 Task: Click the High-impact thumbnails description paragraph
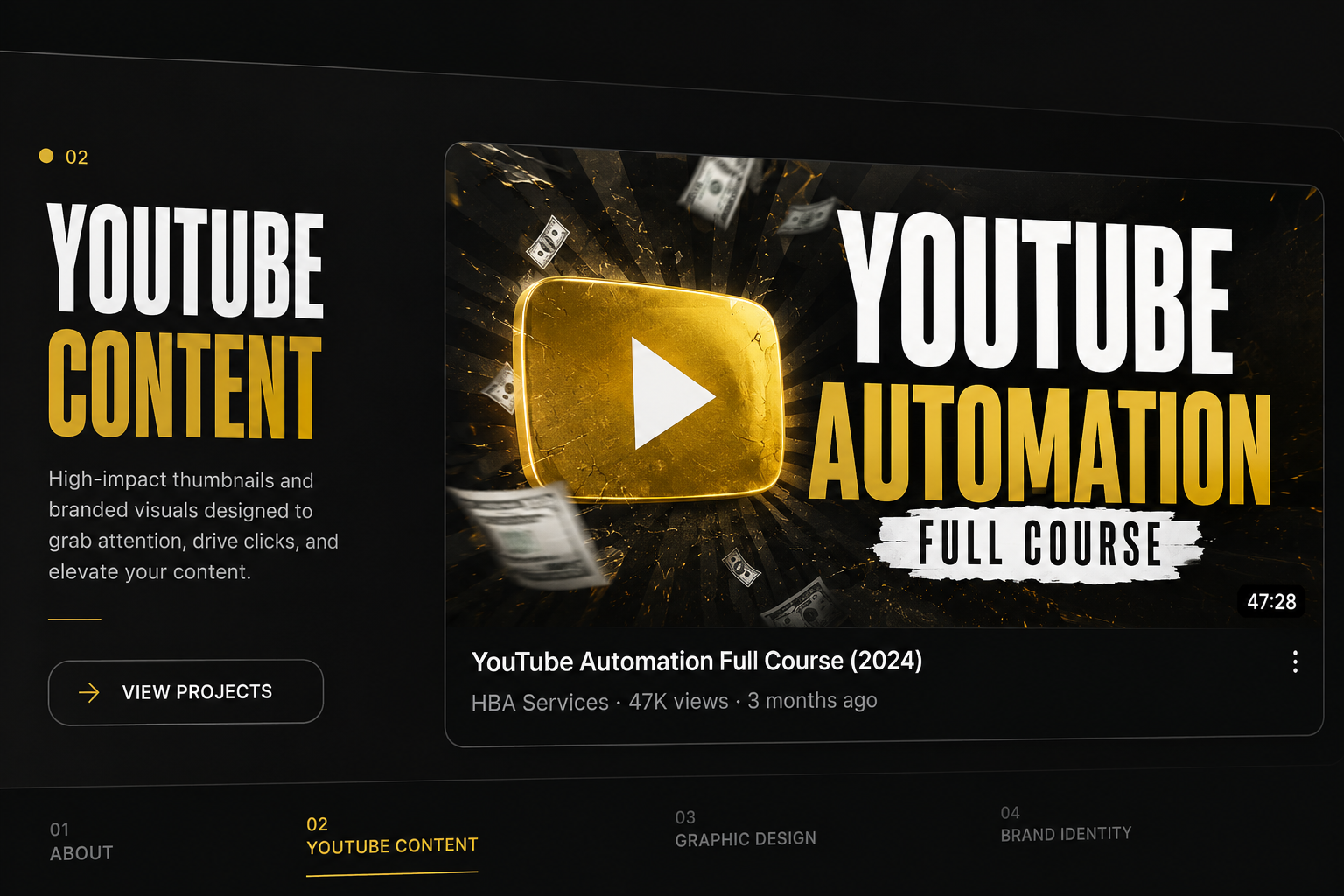193,526
